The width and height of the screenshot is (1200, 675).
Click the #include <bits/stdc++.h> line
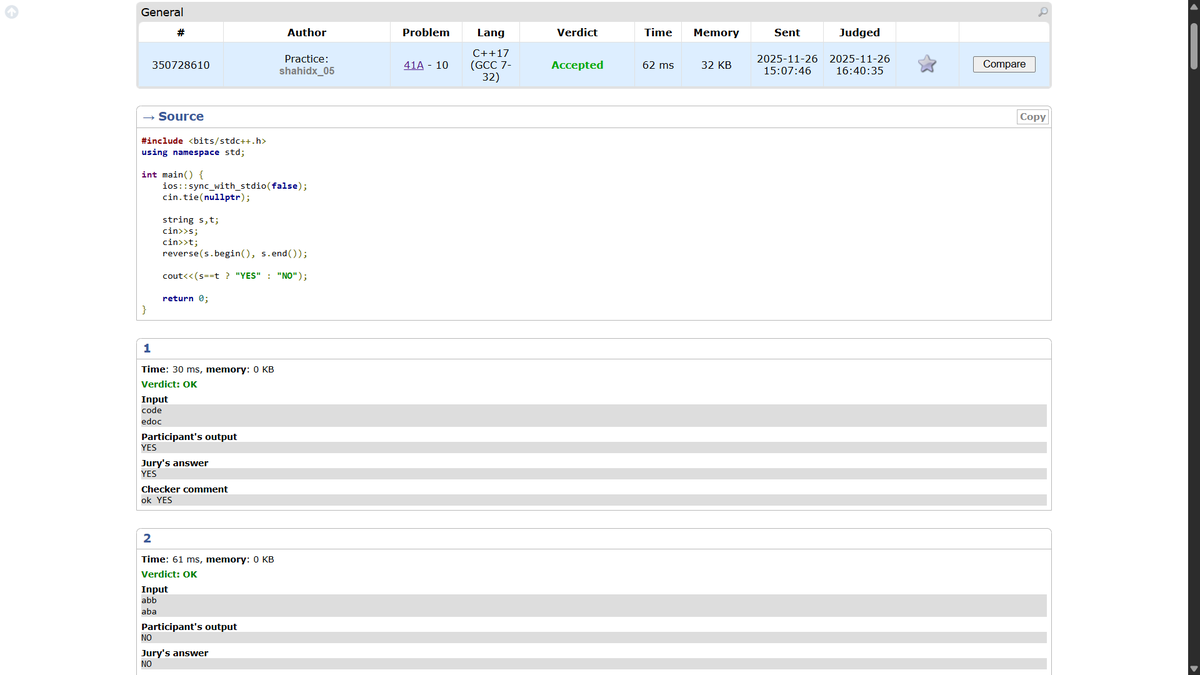point(204,141)
